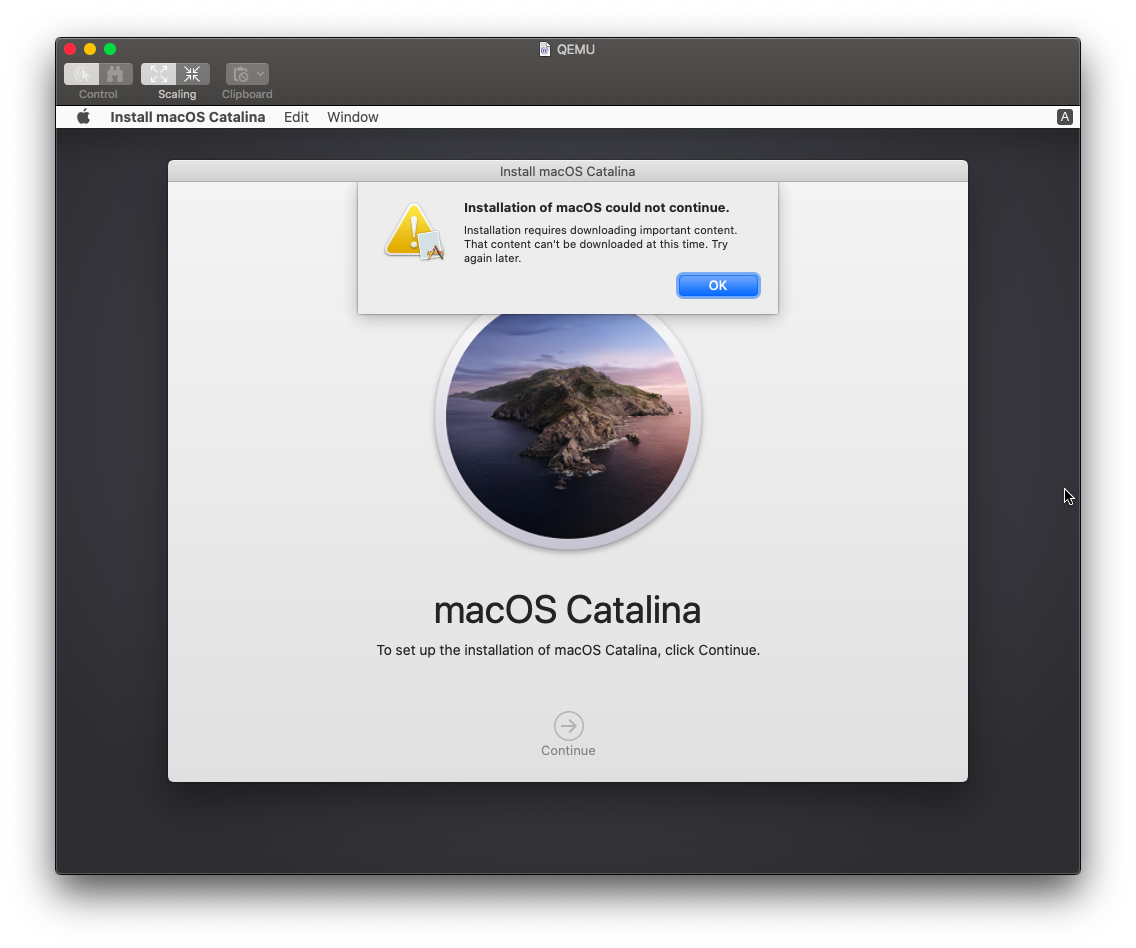Open the Install macOS Catalina menu
Screen dimensions: 1136x948
(x=187, y=117)
